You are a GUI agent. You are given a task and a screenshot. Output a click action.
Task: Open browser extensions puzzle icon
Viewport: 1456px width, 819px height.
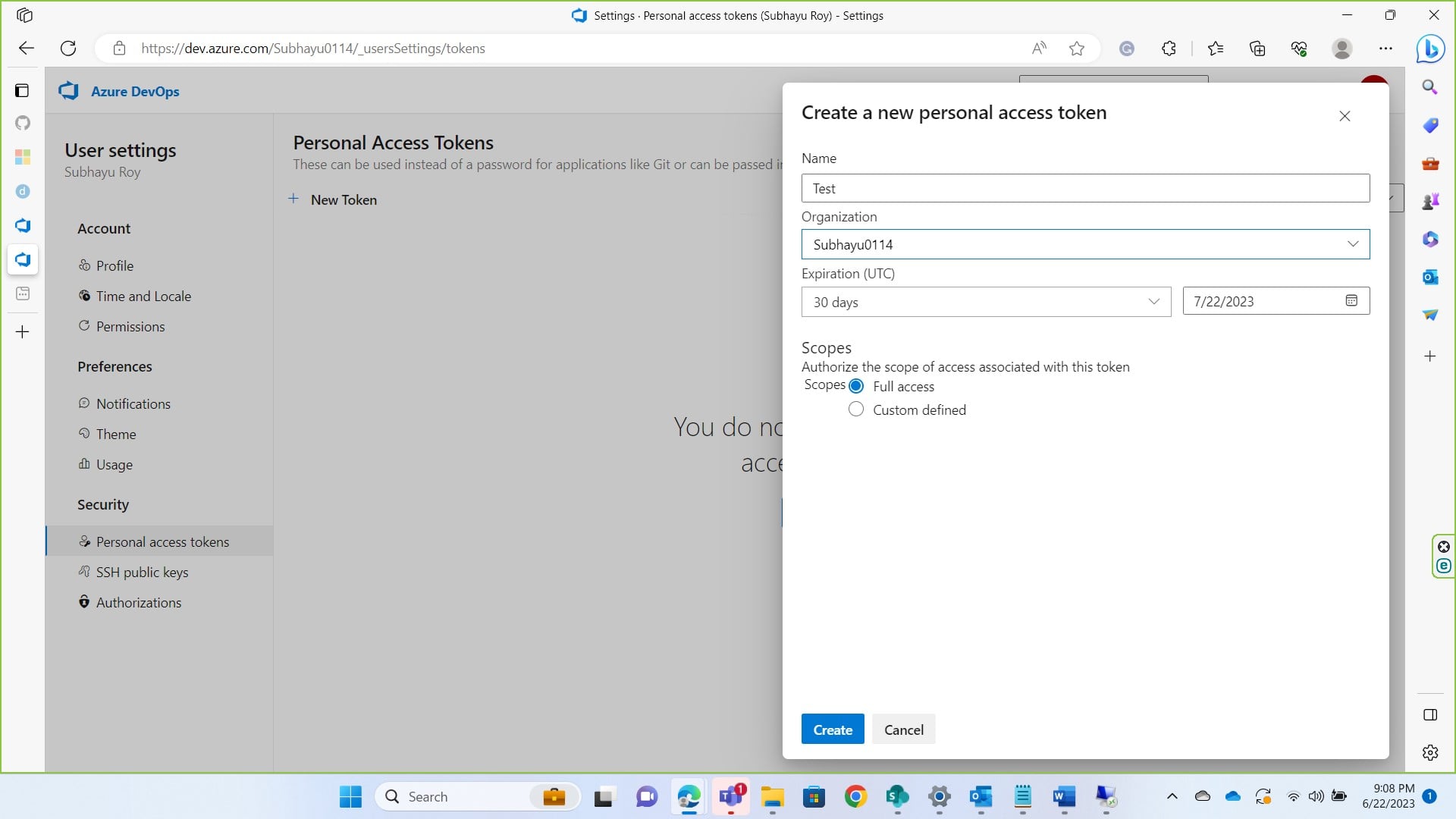coord(1169,49)
